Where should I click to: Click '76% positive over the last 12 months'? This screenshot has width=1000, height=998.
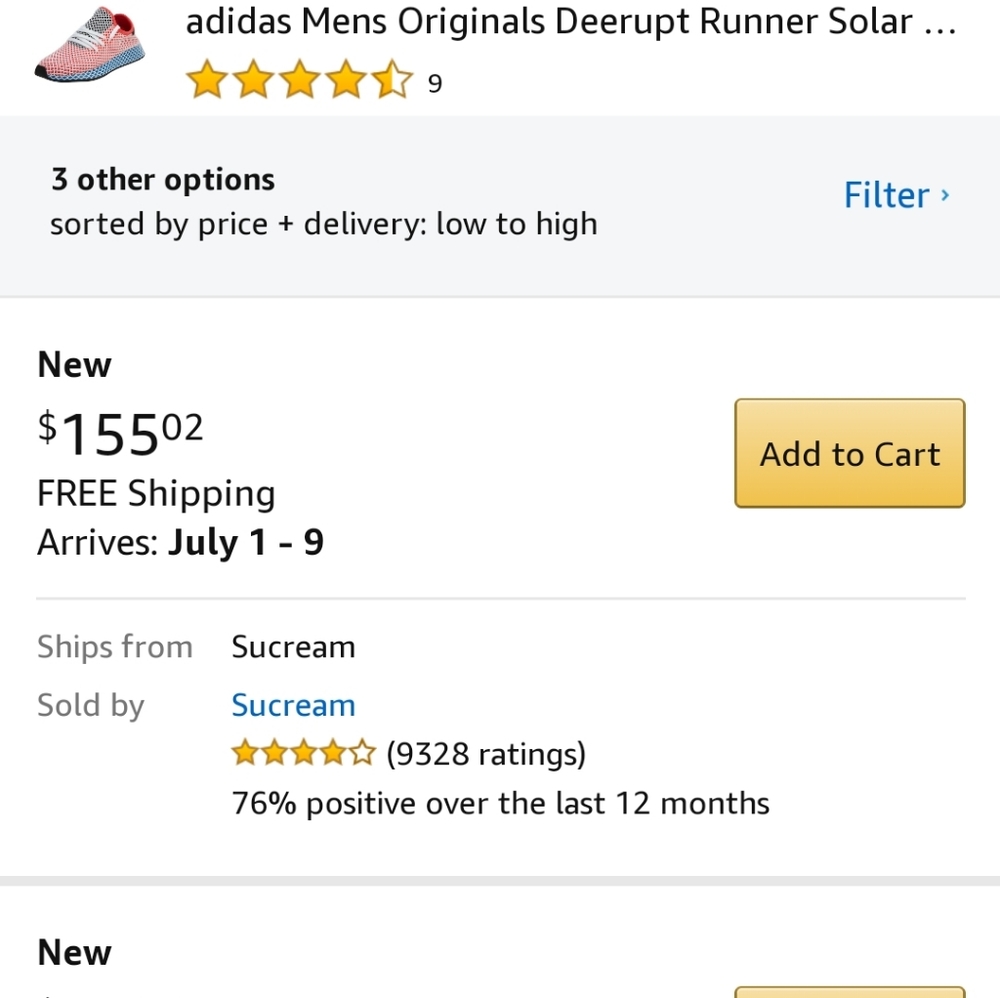(500, 802)
